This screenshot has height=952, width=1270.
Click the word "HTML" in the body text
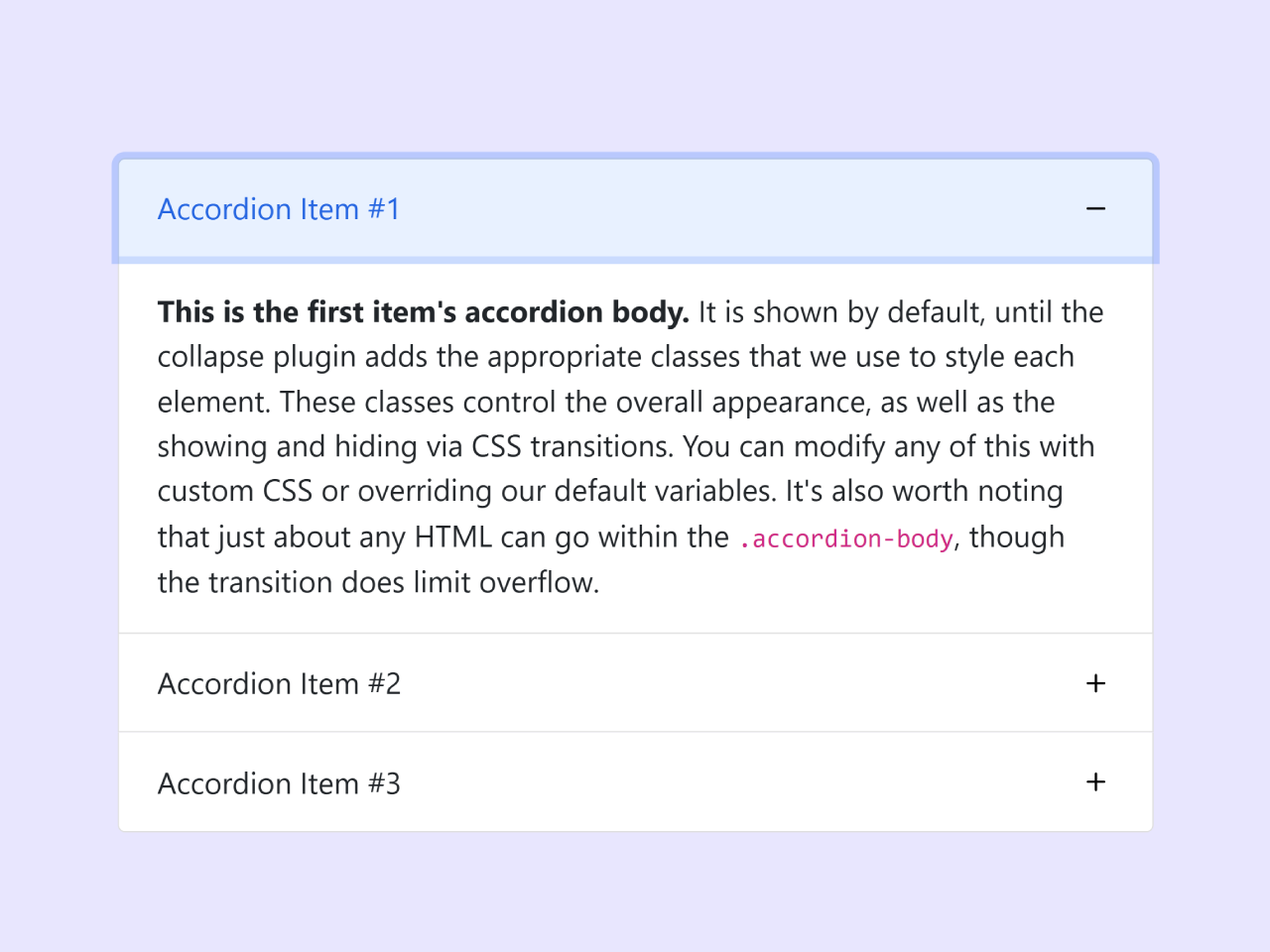(453, 537)
